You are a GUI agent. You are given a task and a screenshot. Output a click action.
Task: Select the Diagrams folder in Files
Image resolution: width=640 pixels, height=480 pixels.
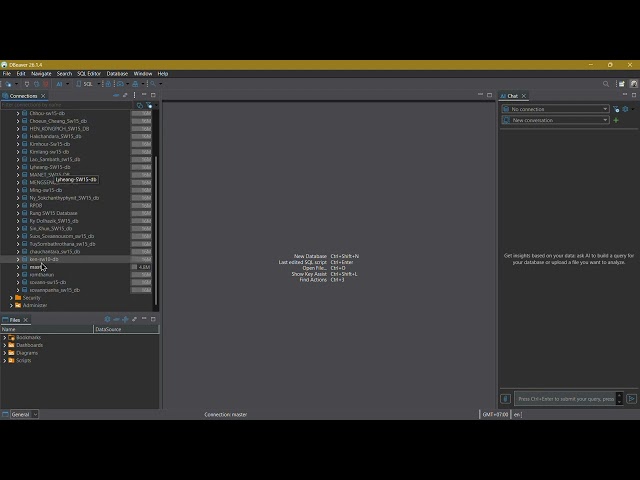pyautogui.click(x=27, y=353)
